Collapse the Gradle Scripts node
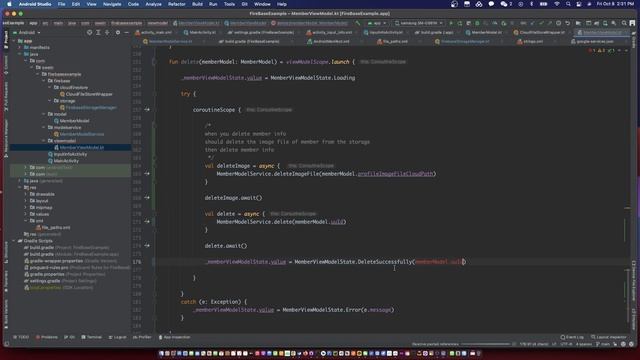This screenshot has width=640, height=360. pyautogui.click(x=14, y=241)
